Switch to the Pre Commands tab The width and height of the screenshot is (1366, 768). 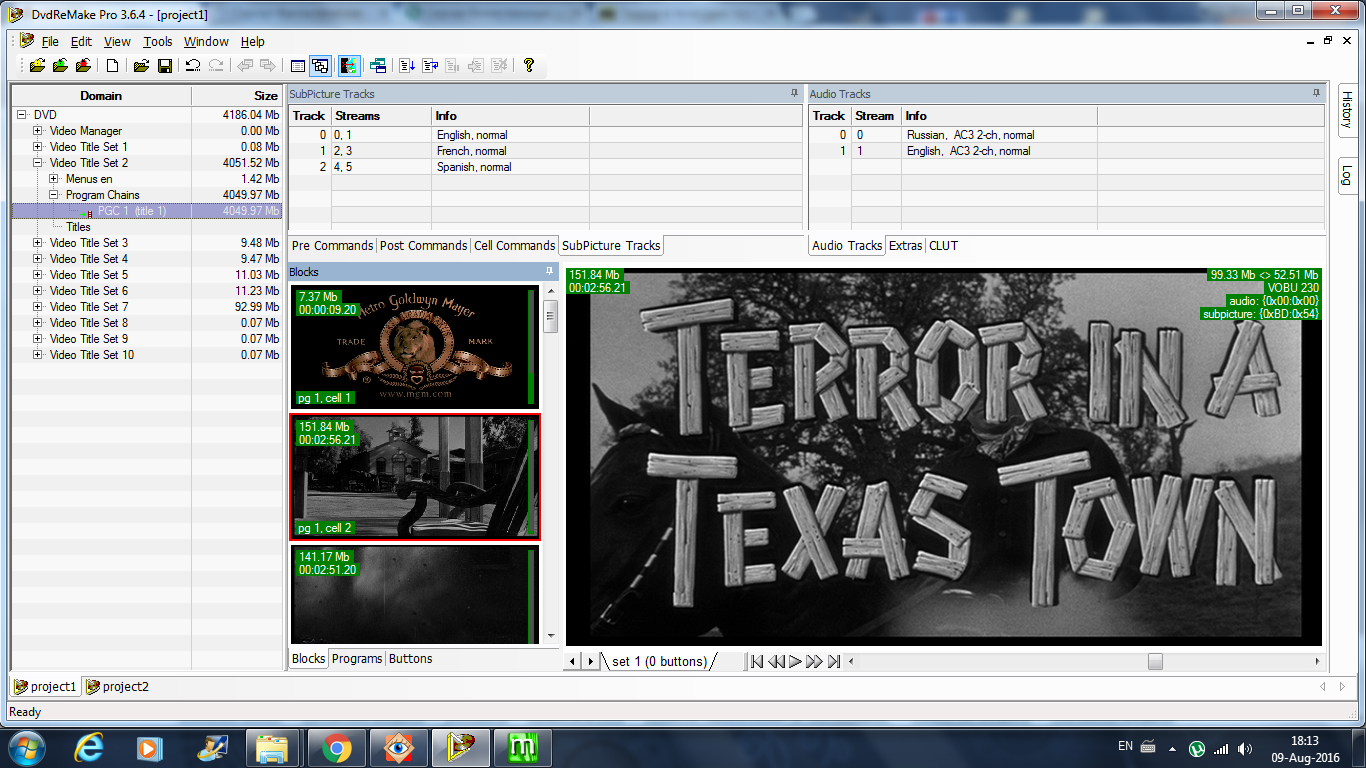[332, 246]
